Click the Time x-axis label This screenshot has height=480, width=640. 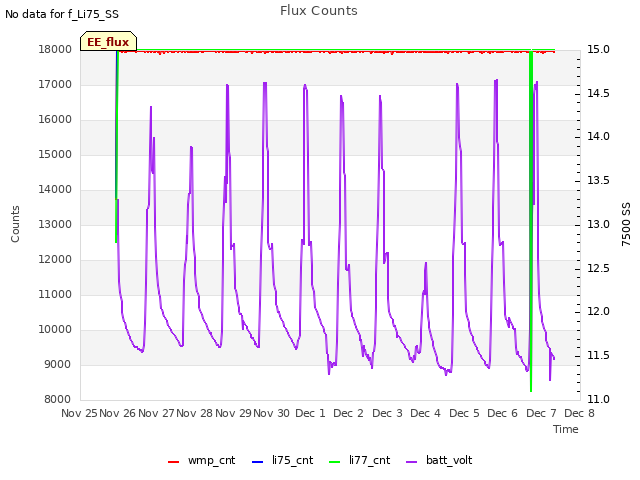click(566, 429)
